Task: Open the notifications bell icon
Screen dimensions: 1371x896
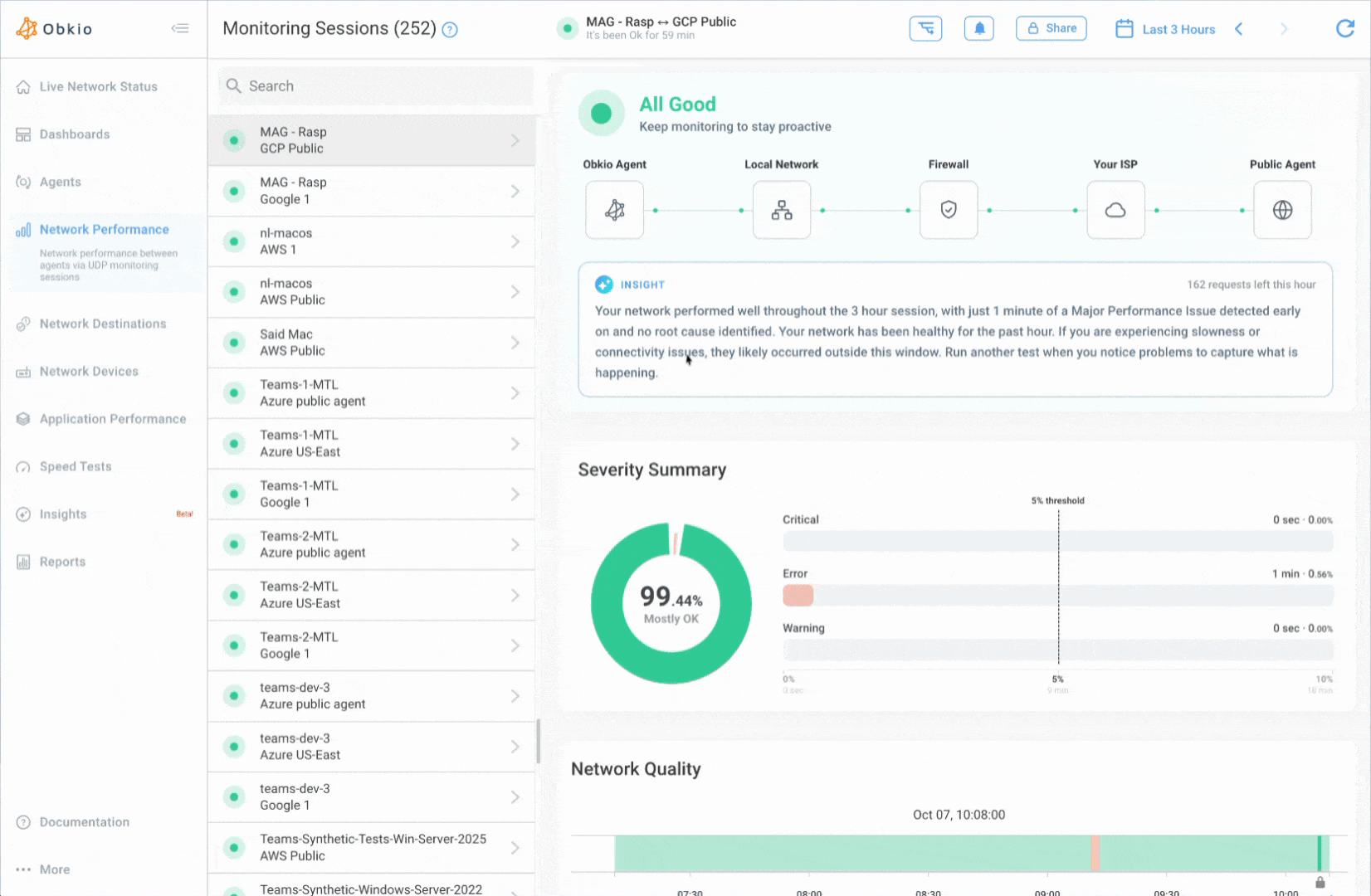Action: click(x=979, y=28)
